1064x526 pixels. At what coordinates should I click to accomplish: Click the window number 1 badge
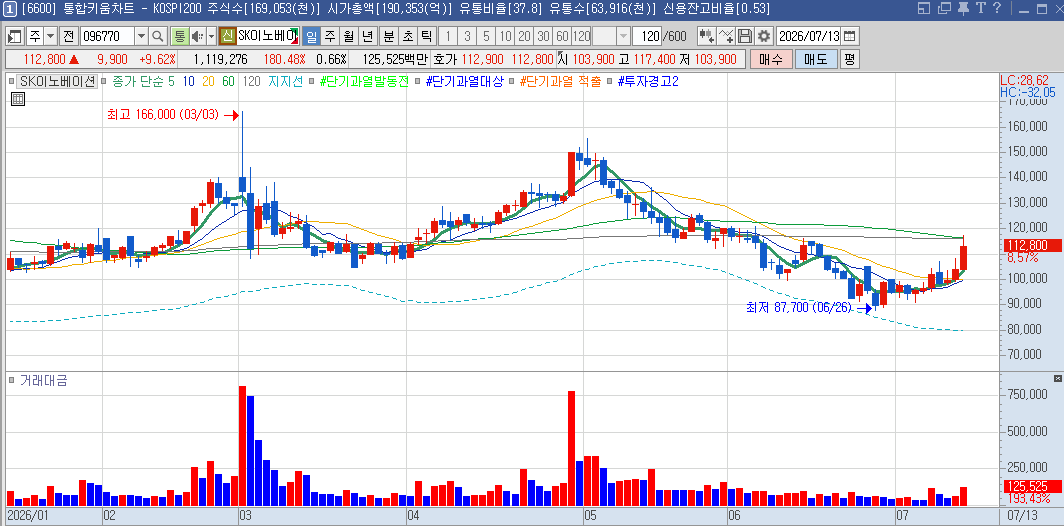[x=10, y=8]
